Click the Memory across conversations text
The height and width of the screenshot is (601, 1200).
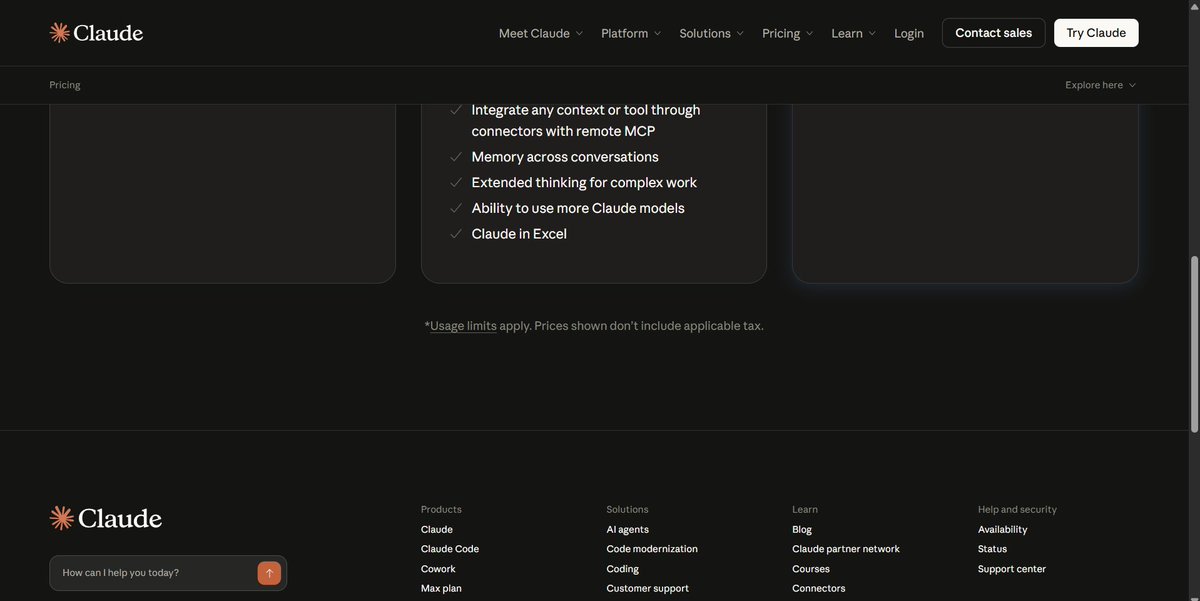tap(565, 157)
